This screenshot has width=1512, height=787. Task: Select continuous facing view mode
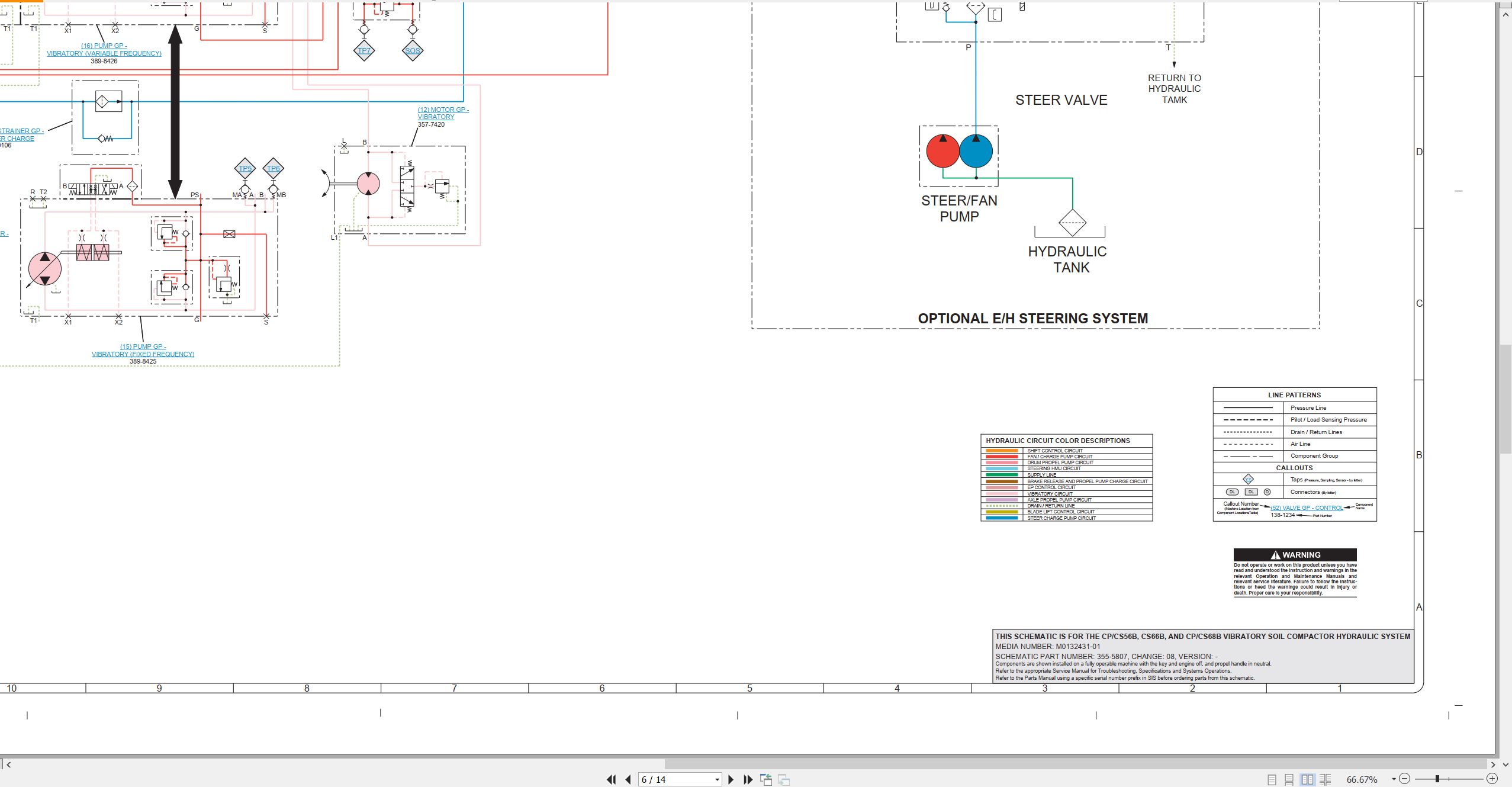coord(1326,780)
